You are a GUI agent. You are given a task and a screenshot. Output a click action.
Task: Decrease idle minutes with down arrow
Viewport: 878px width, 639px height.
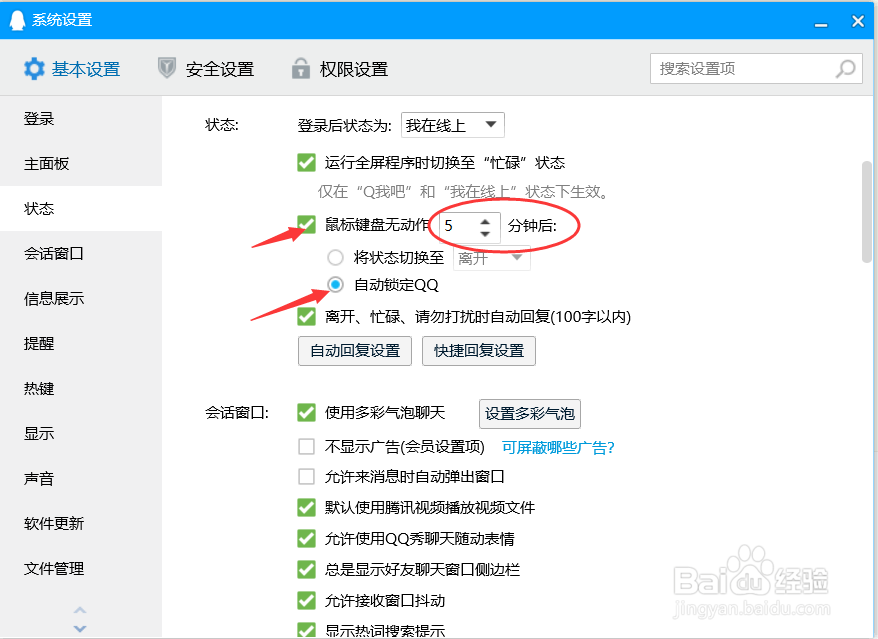485,233
